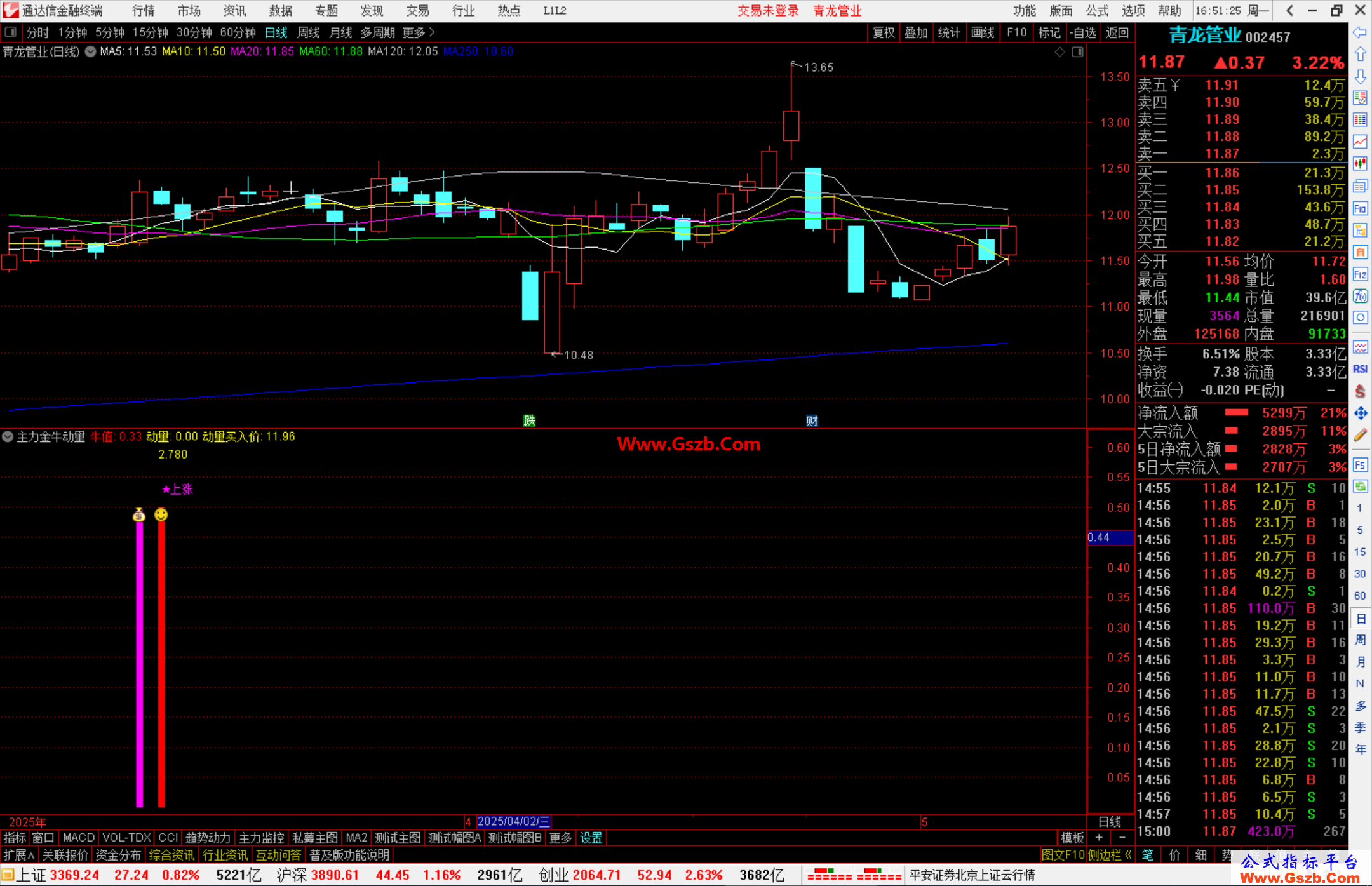Screen dimensions: 1372x886
Task: Click the 跌 marker on chart timeline
Action: [x=529, y=420]
